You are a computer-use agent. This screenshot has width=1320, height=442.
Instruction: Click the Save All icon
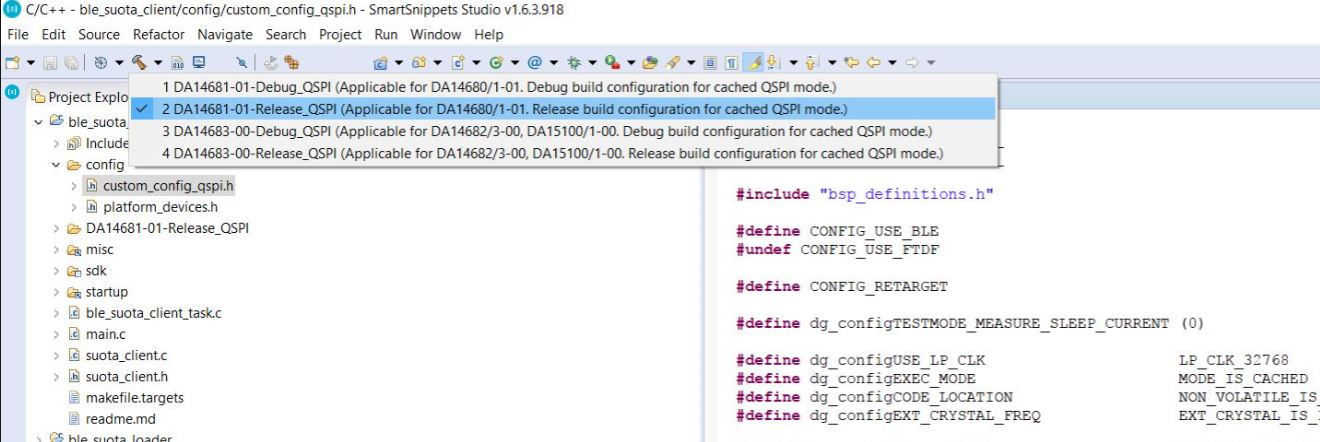71,62
